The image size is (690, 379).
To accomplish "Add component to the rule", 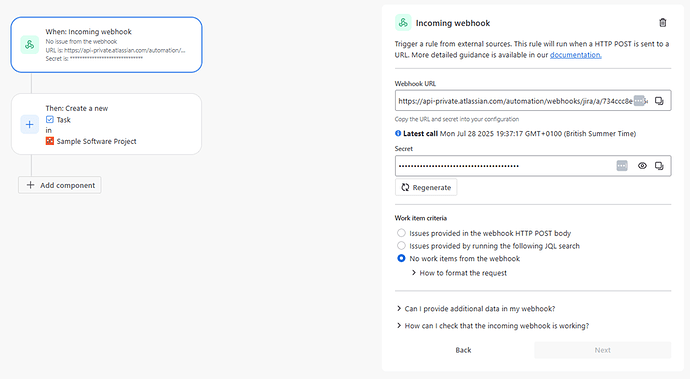I will [x=60, y=185].
